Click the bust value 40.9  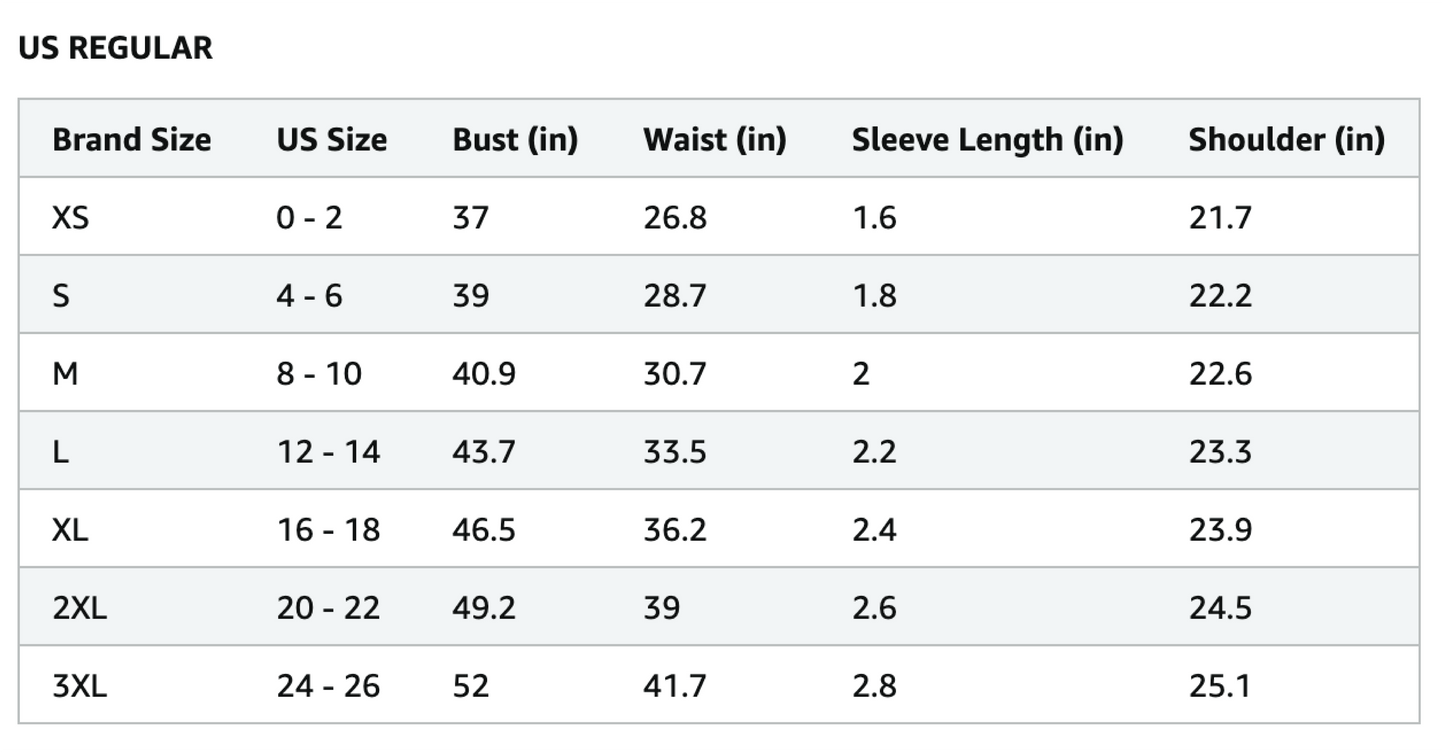[484, 374]
